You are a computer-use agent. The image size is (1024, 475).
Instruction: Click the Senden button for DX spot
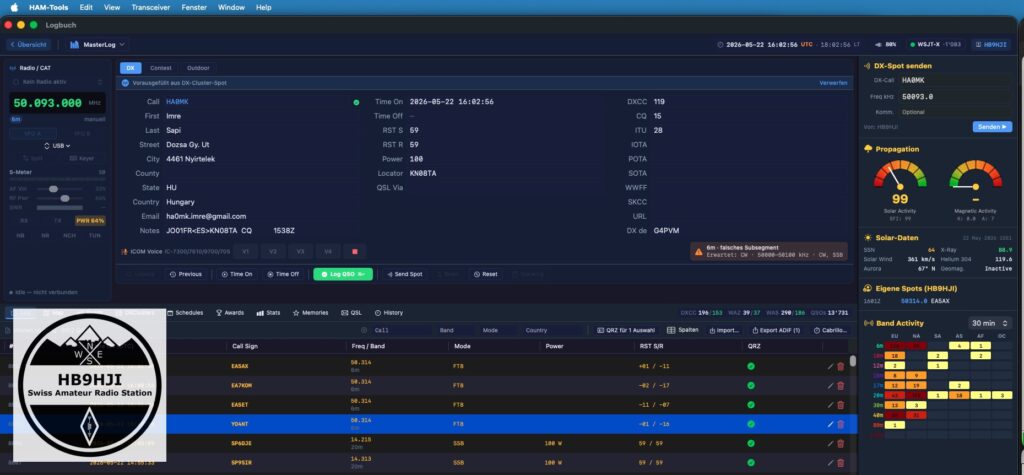pyautogui.click(x=992, y=127)
